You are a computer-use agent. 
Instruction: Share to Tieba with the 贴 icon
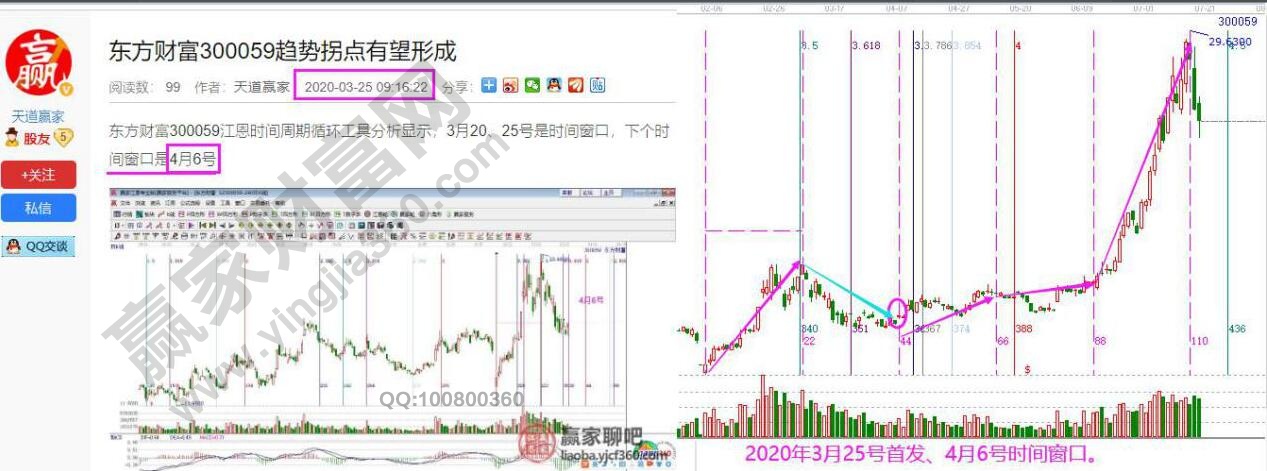(597, 87)
